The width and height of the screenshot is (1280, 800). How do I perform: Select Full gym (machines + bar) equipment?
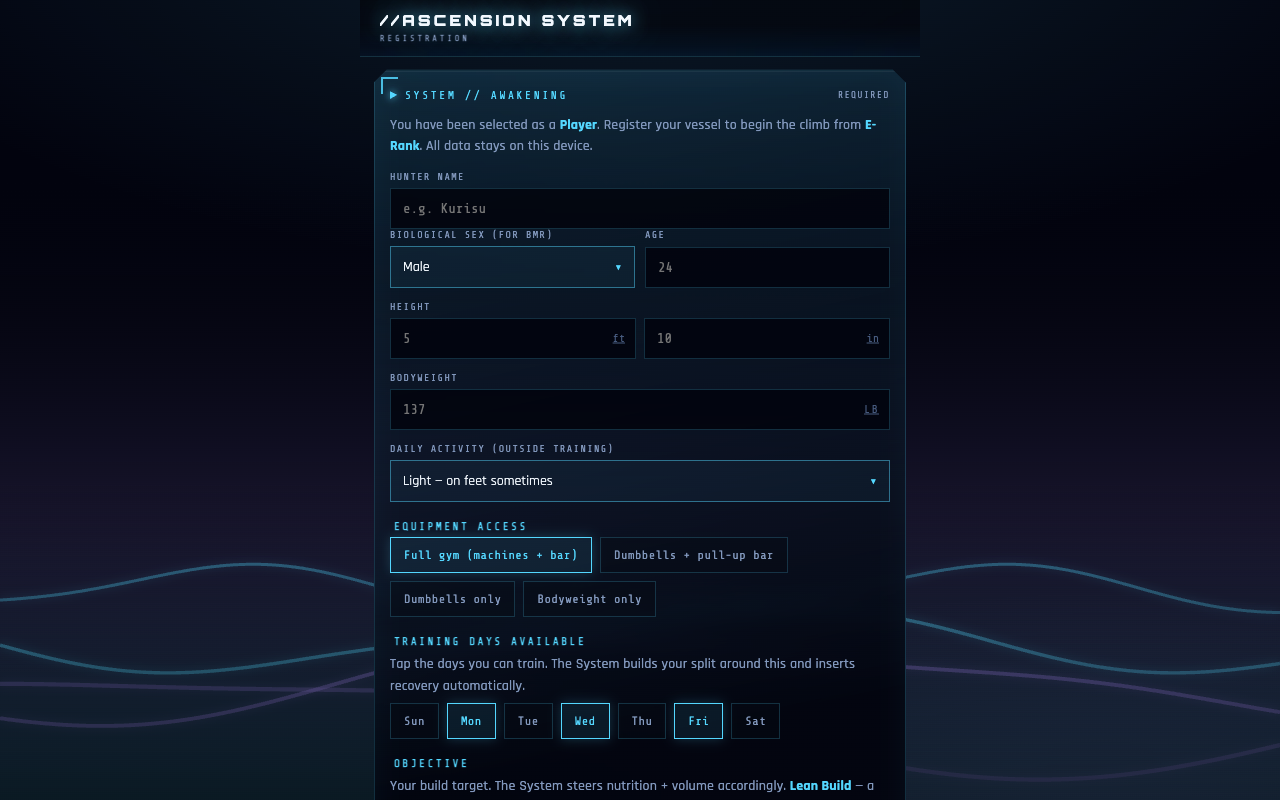tap(491, 555)
